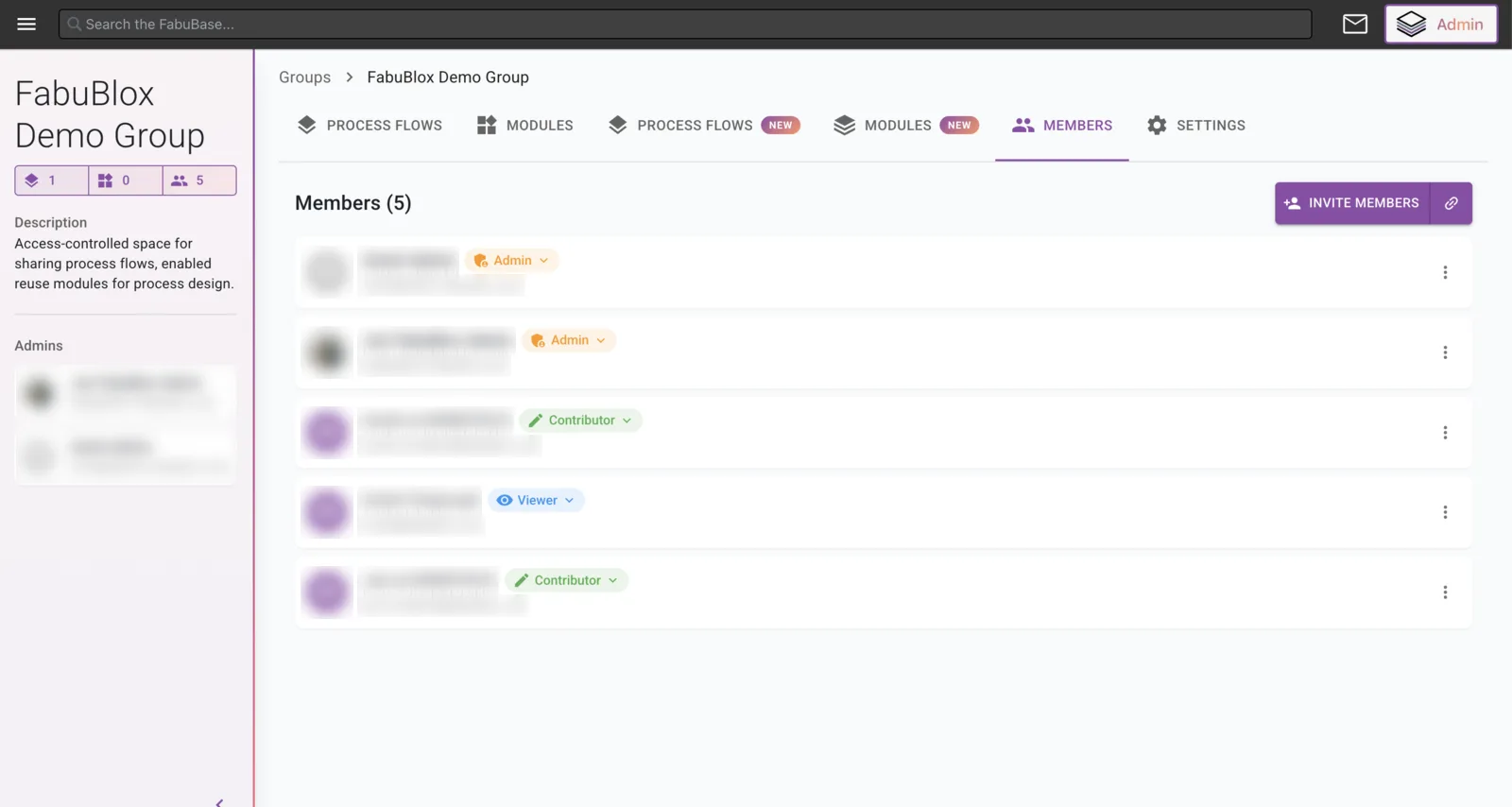The height and width of the screenshot is (807, 1512).
Task: Open role dropdown of first Admin member
Action: point(511,261)
